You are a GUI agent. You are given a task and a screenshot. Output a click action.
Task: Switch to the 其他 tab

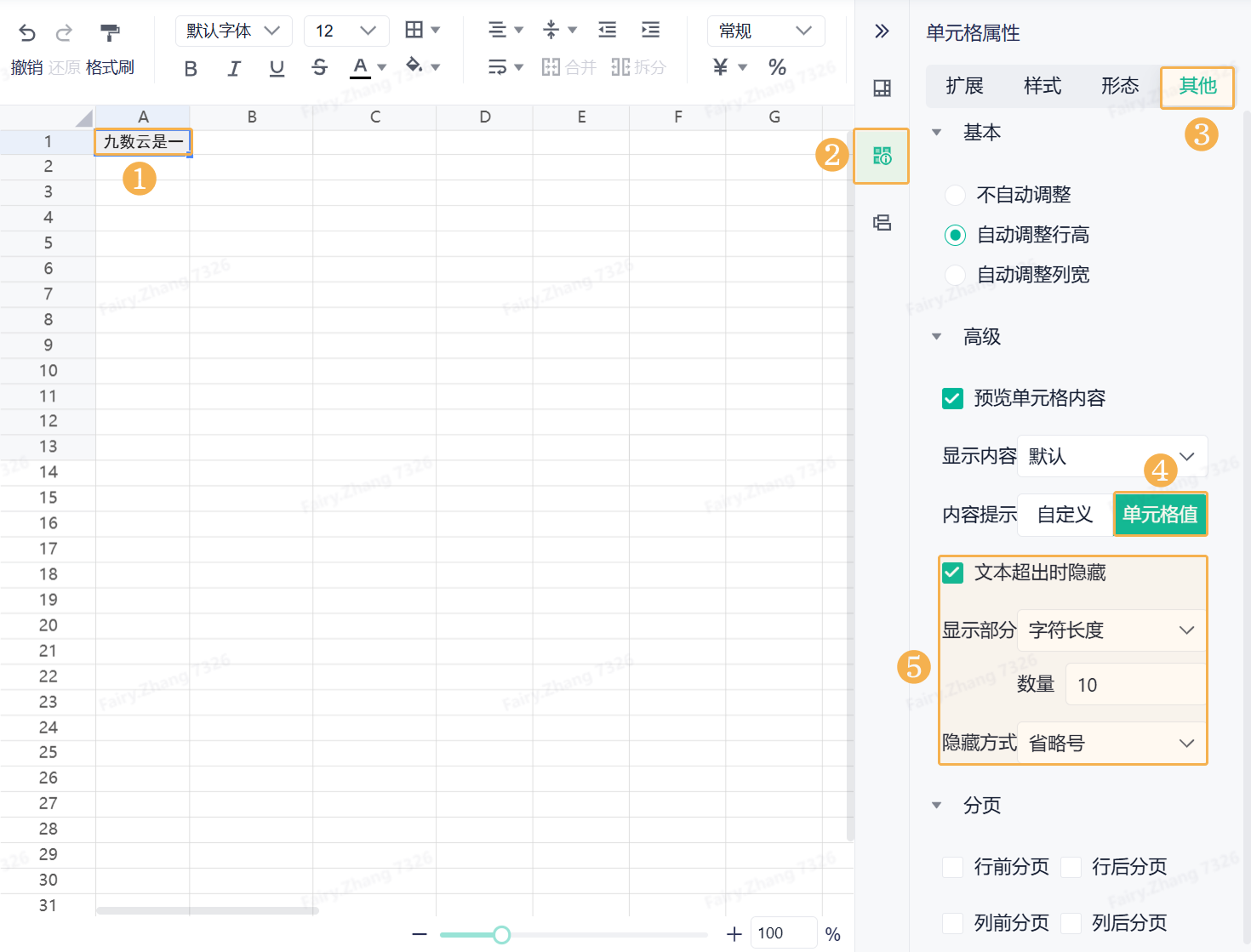point(1197,86)
